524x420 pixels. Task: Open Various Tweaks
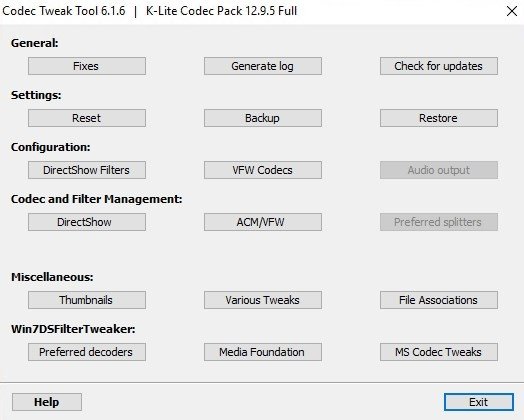pos(263,300)
